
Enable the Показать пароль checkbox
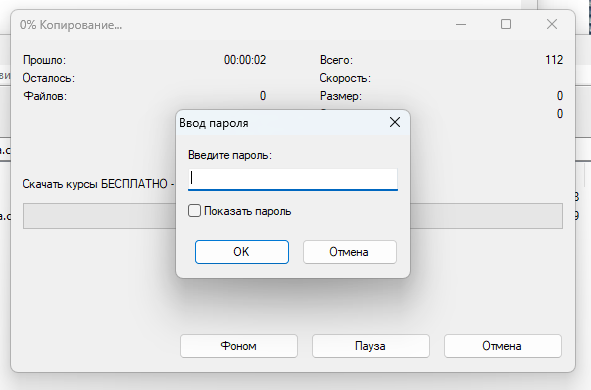194,211
